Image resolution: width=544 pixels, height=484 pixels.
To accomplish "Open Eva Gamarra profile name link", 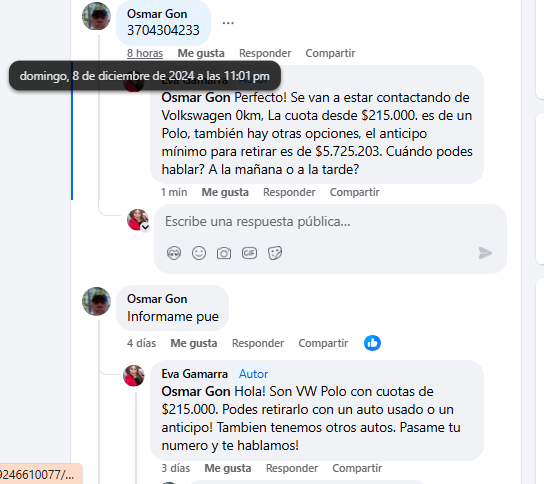I will pos(194,374).
